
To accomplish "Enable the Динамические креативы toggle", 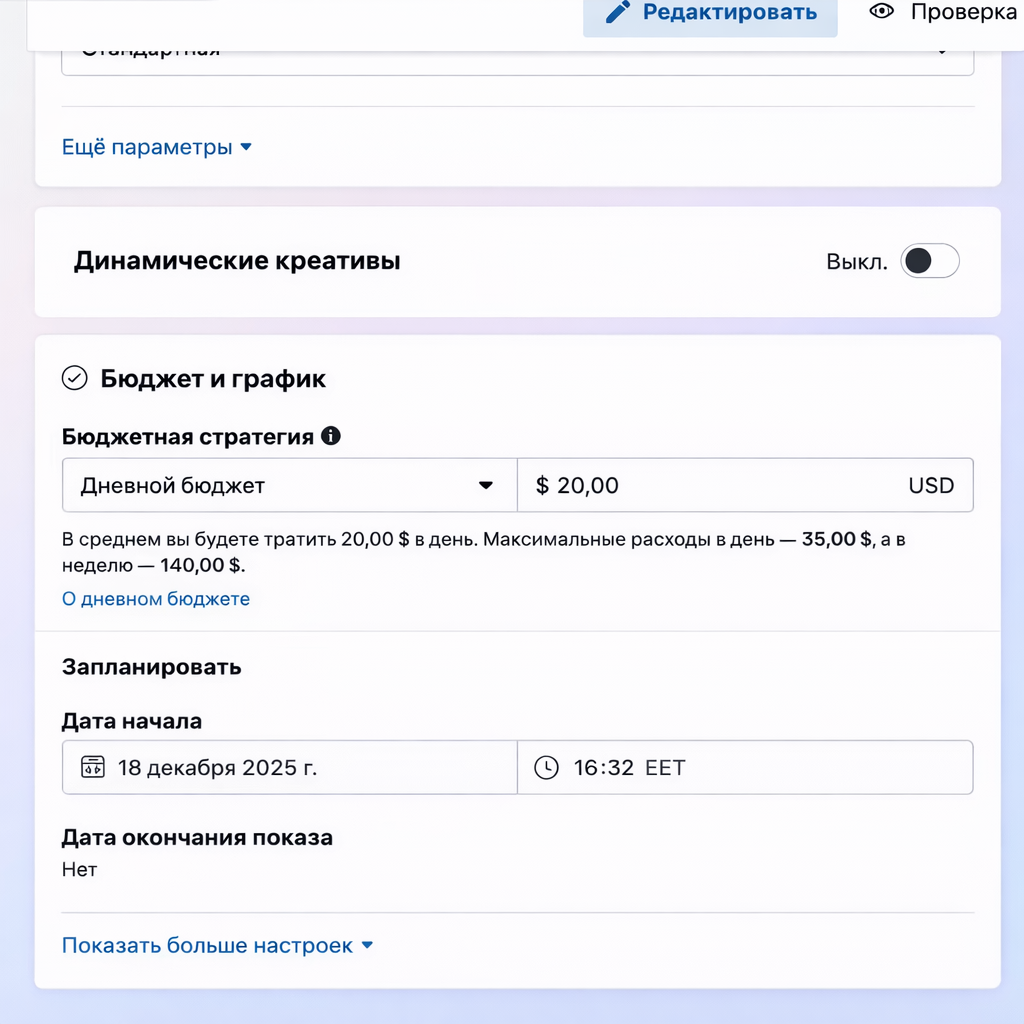I will tap(929, 261).
